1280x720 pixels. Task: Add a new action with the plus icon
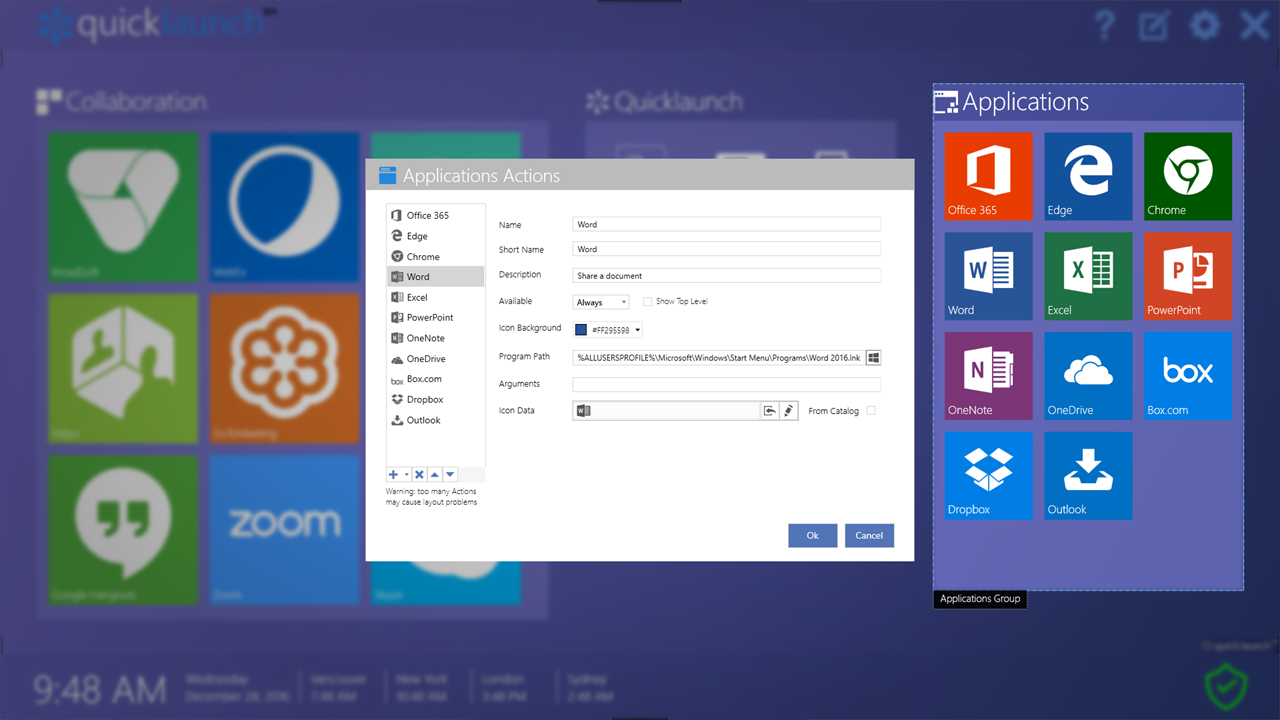click(393, 475)
